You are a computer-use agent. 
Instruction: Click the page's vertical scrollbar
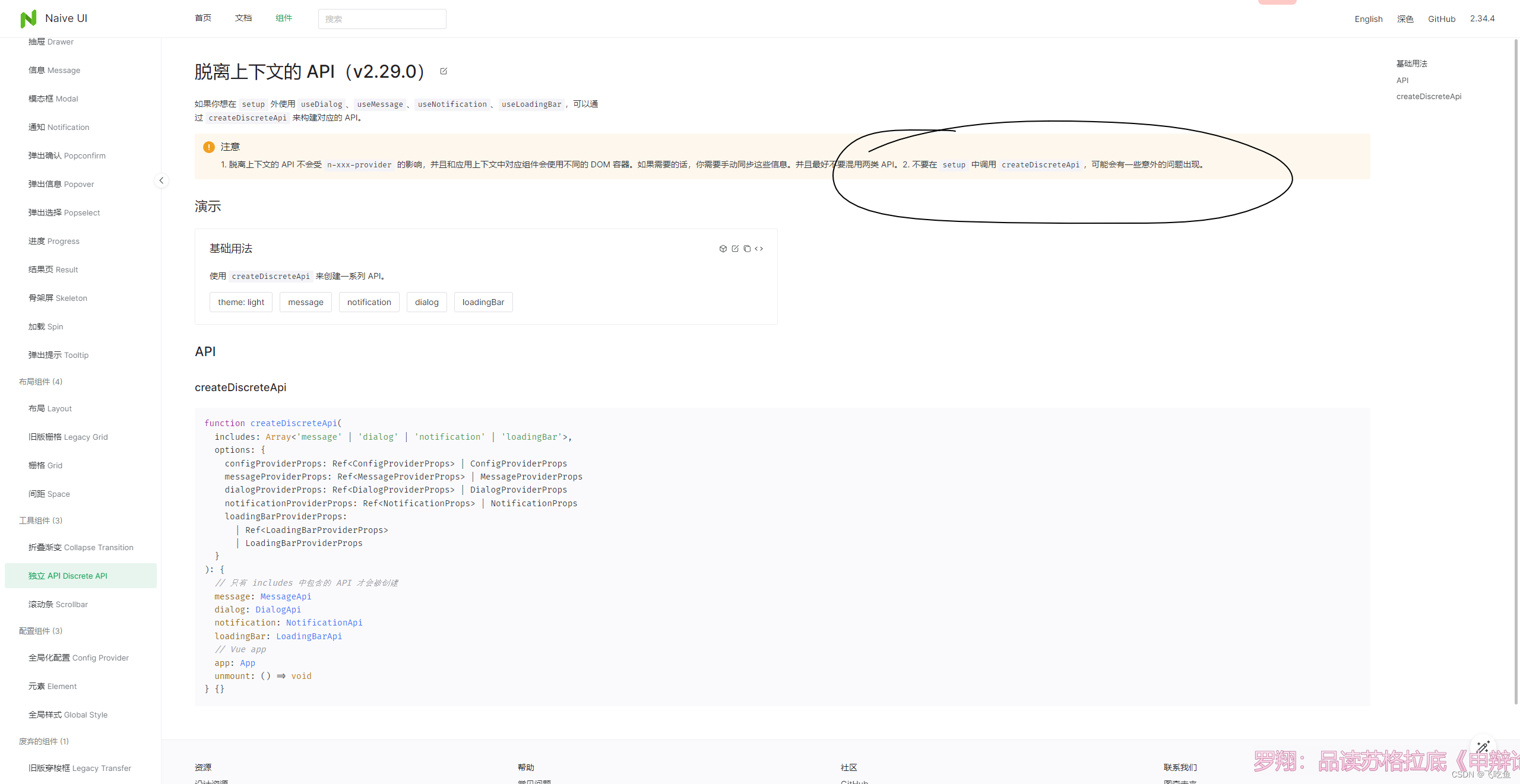pyautogui.click(x=1516, y=371)
